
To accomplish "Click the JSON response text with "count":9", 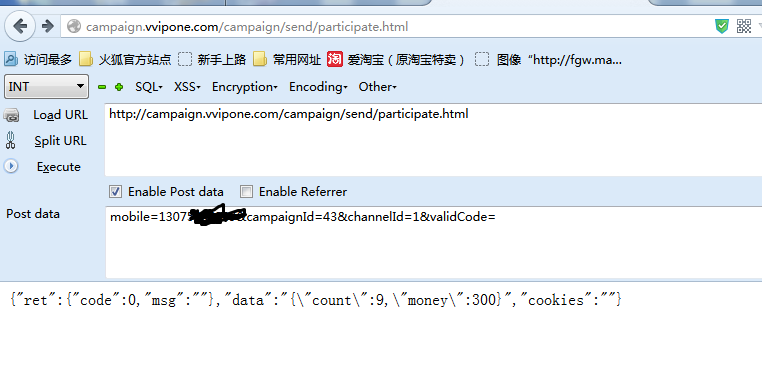I will tap(315, 300).
